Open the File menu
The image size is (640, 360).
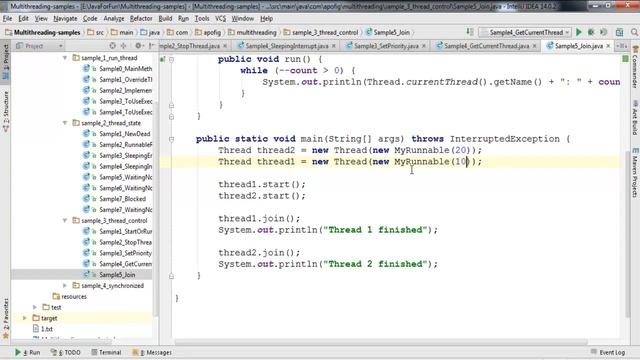tap(7, 18)
